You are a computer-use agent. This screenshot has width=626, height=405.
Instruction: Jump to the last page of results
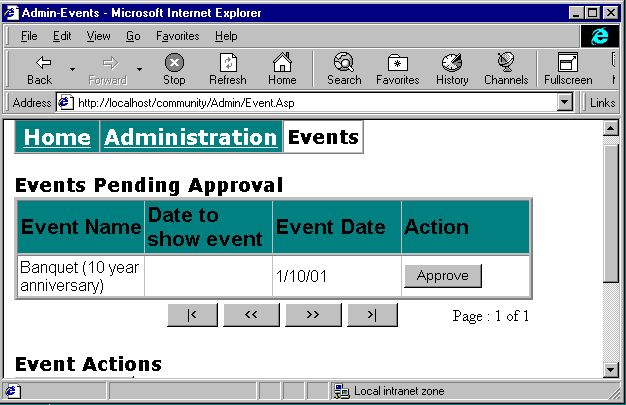372,316
